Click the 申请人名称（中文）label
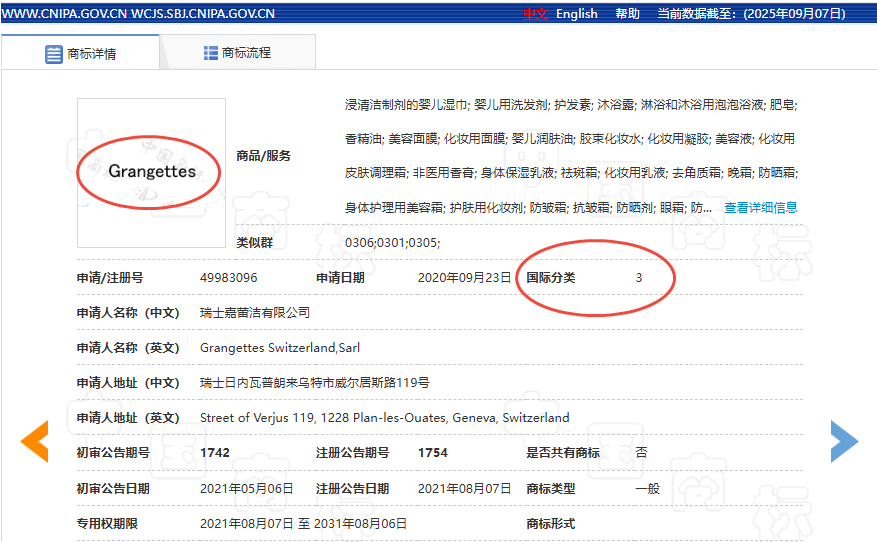 (x=128, y=313)
